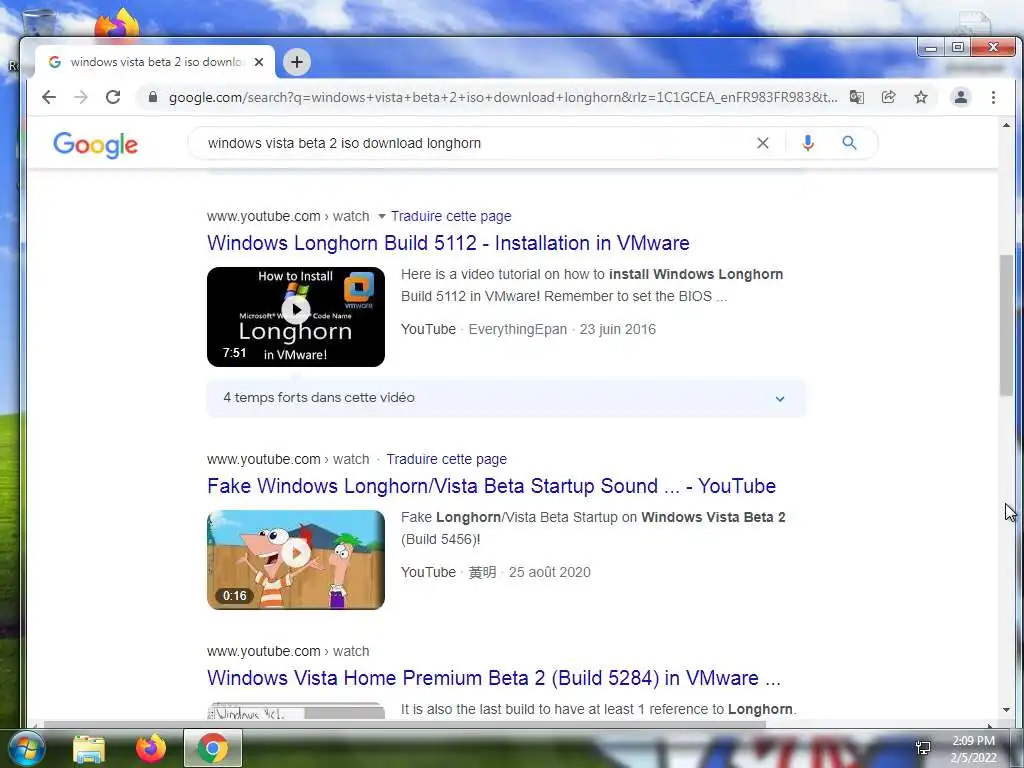Click EverythingEpan channel name

(517, 329)
